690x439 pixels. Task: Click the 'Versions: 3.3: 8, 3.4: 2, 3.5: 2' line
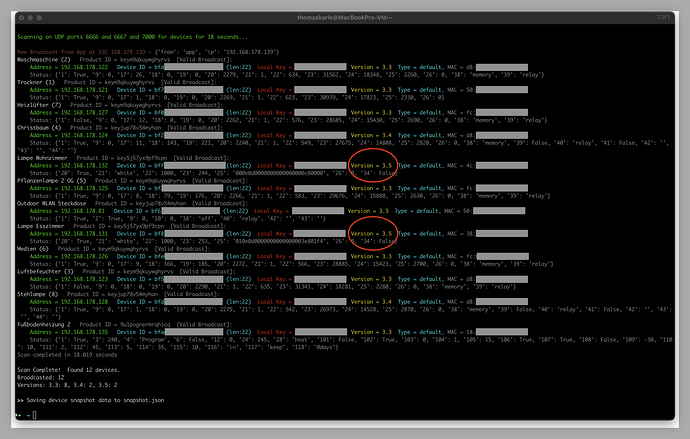67,385
